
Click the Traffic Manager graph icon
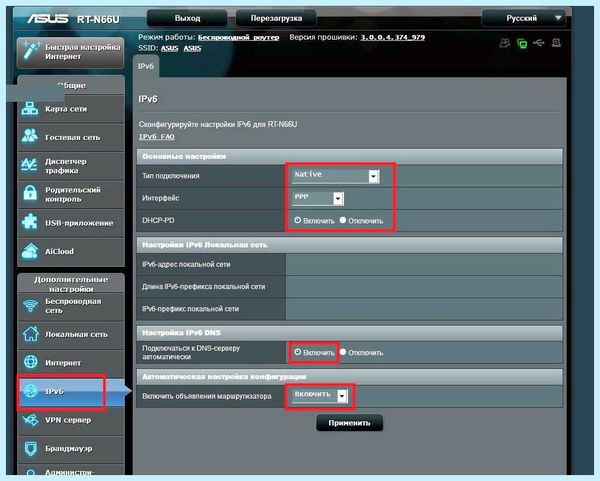(x=30, y=165)
